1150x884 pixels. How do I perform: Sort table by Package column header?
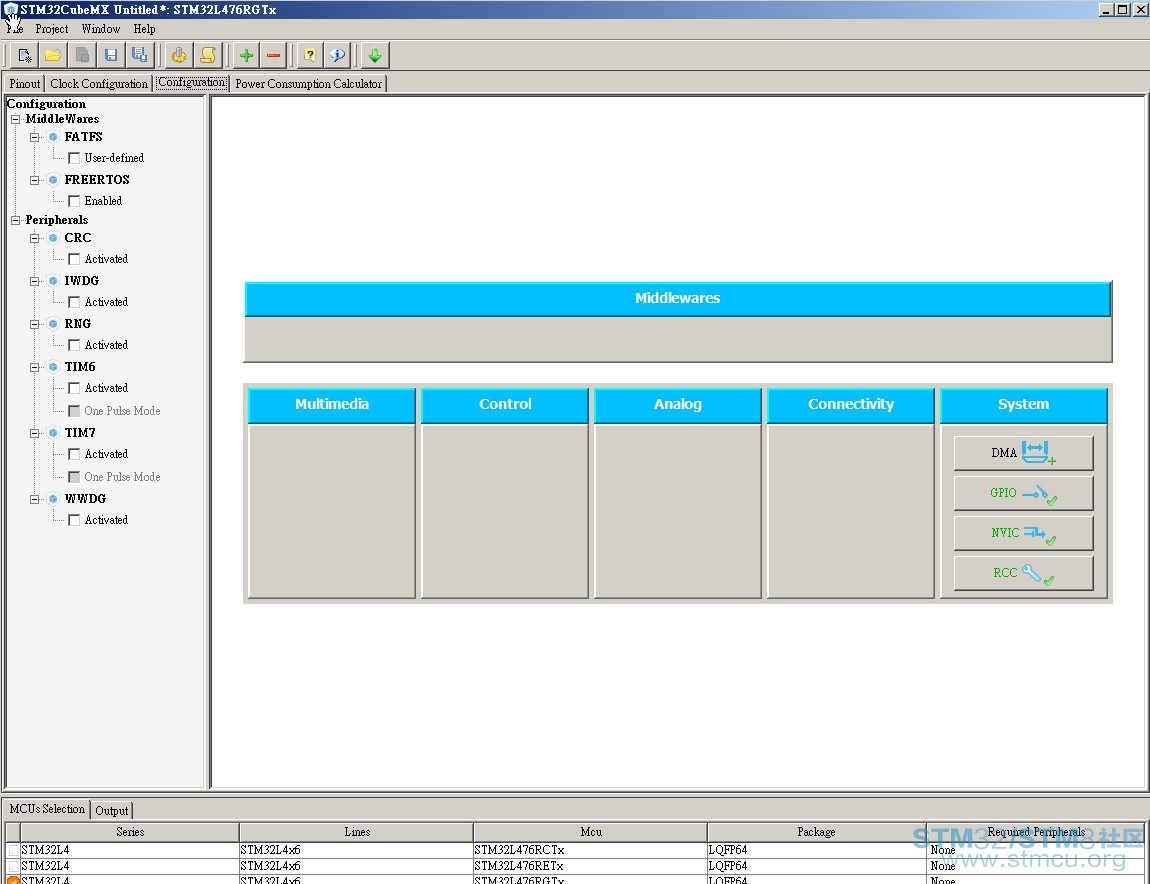[816, 832]
